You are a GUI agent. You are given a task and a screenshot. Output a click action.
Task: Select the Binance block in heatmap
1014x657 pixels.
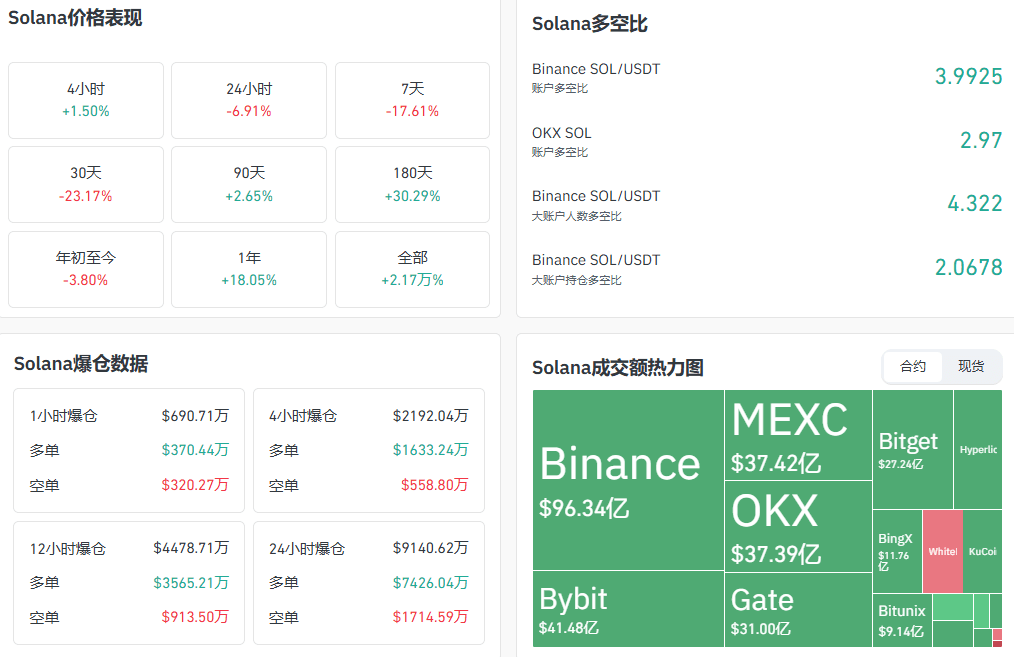pyautogui.click(x=628, y=480)
